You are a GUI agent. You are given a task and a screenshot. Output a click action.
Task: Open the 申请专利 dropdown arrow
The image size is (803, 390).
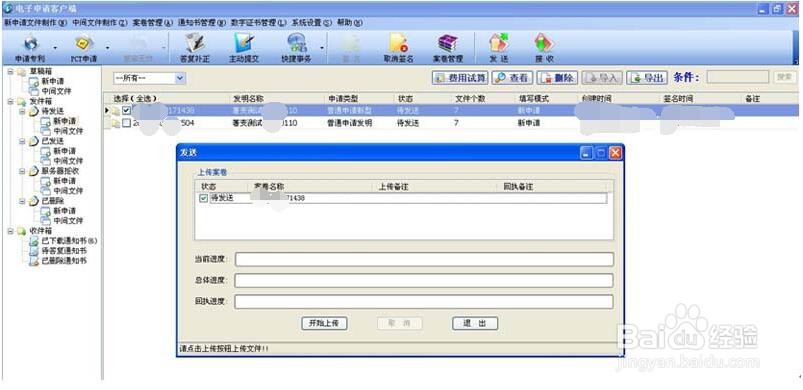pyautogui.click(x=55, y=49)
